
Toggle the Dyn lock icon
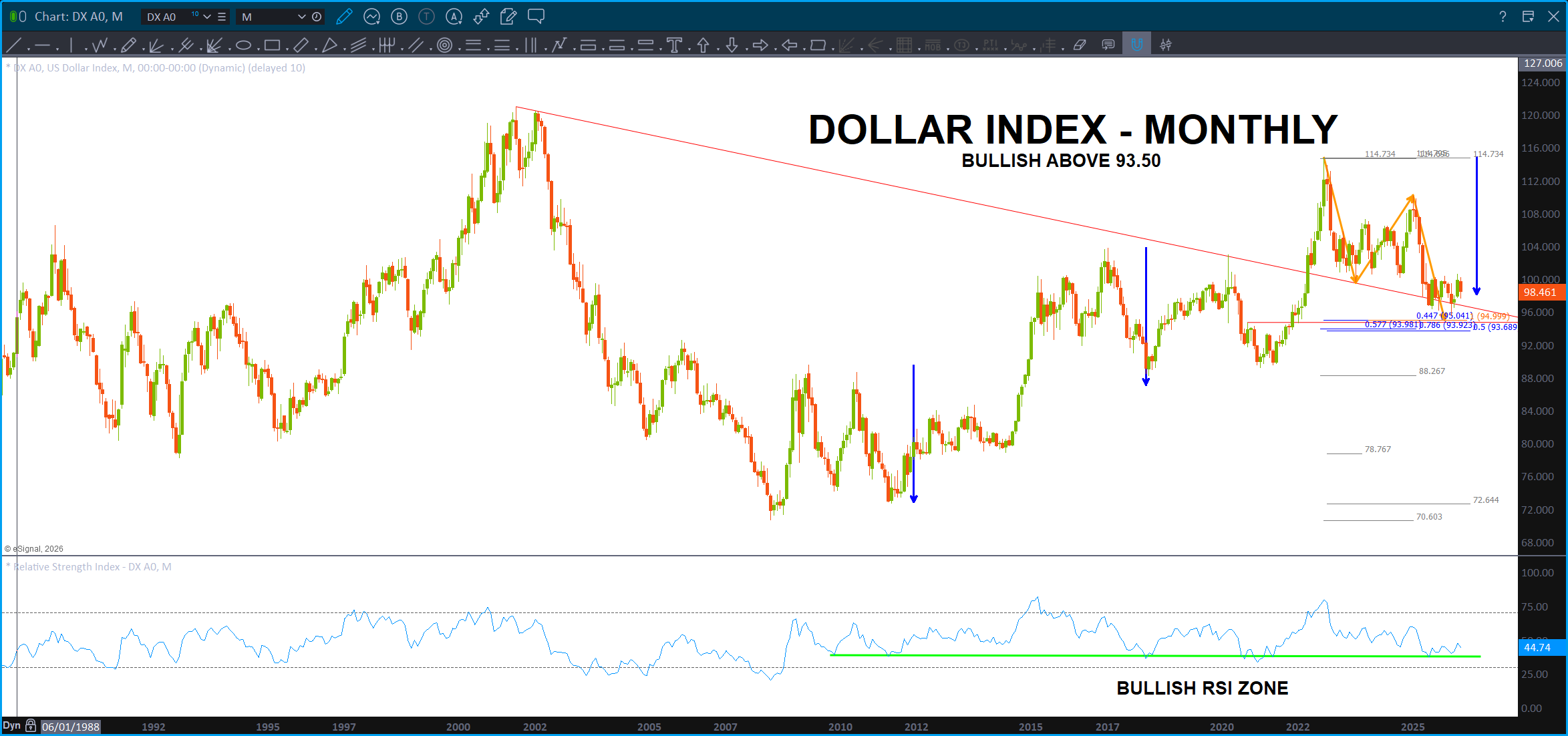click(31, 726)
